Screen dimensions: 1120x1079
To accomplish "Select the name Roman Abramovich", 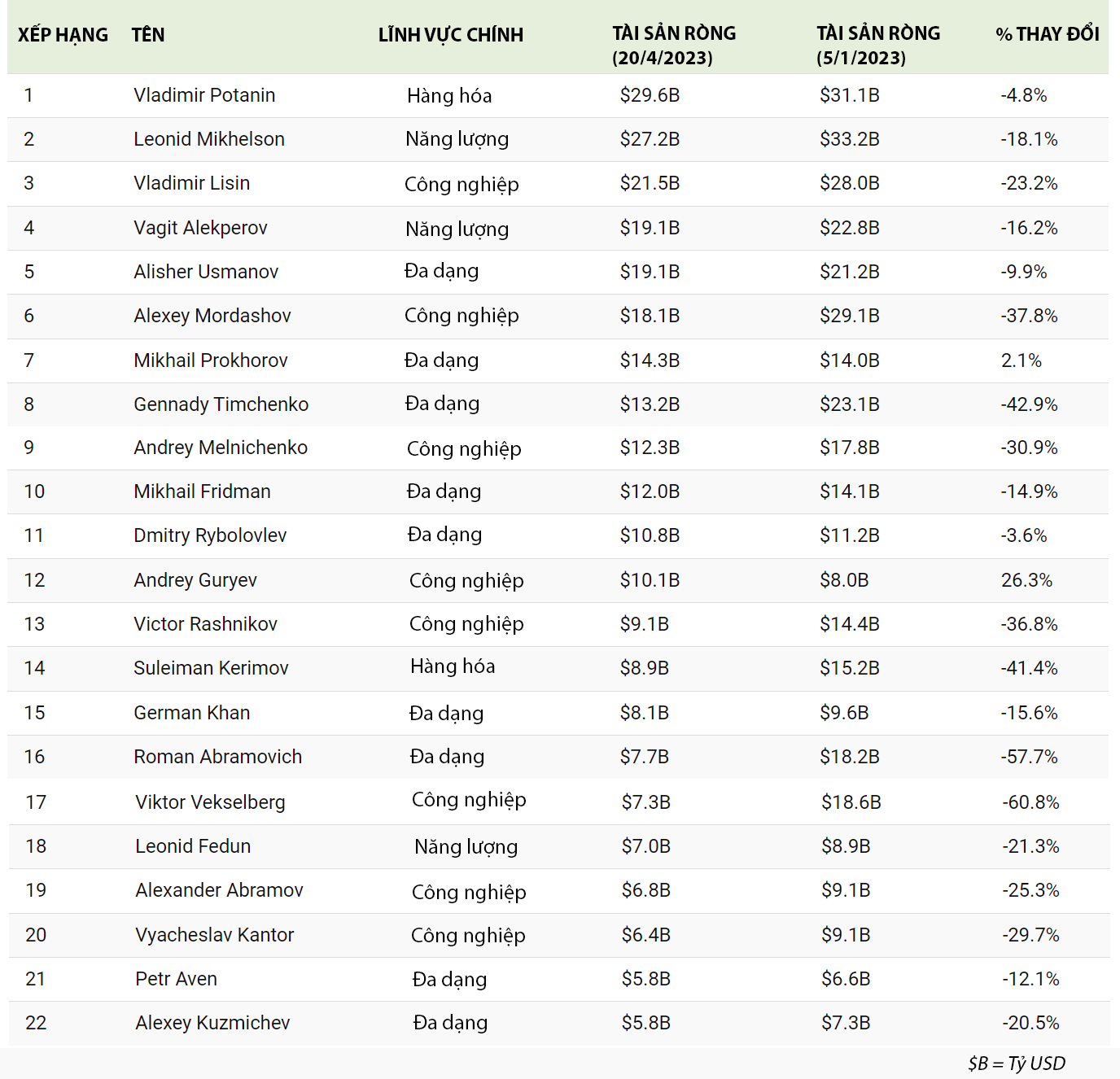I will (x=217, y=757).
